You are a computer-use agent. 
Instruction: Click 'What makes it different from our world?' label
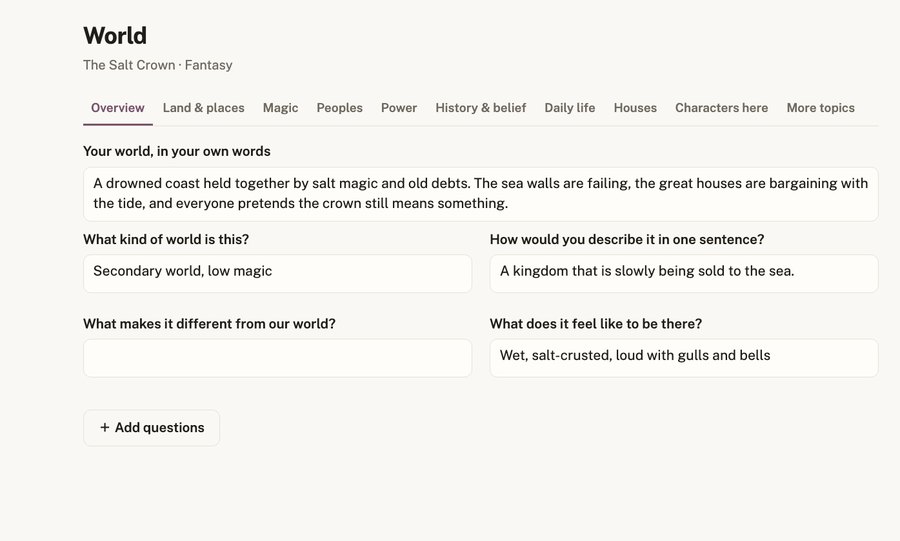click(209, 324)
